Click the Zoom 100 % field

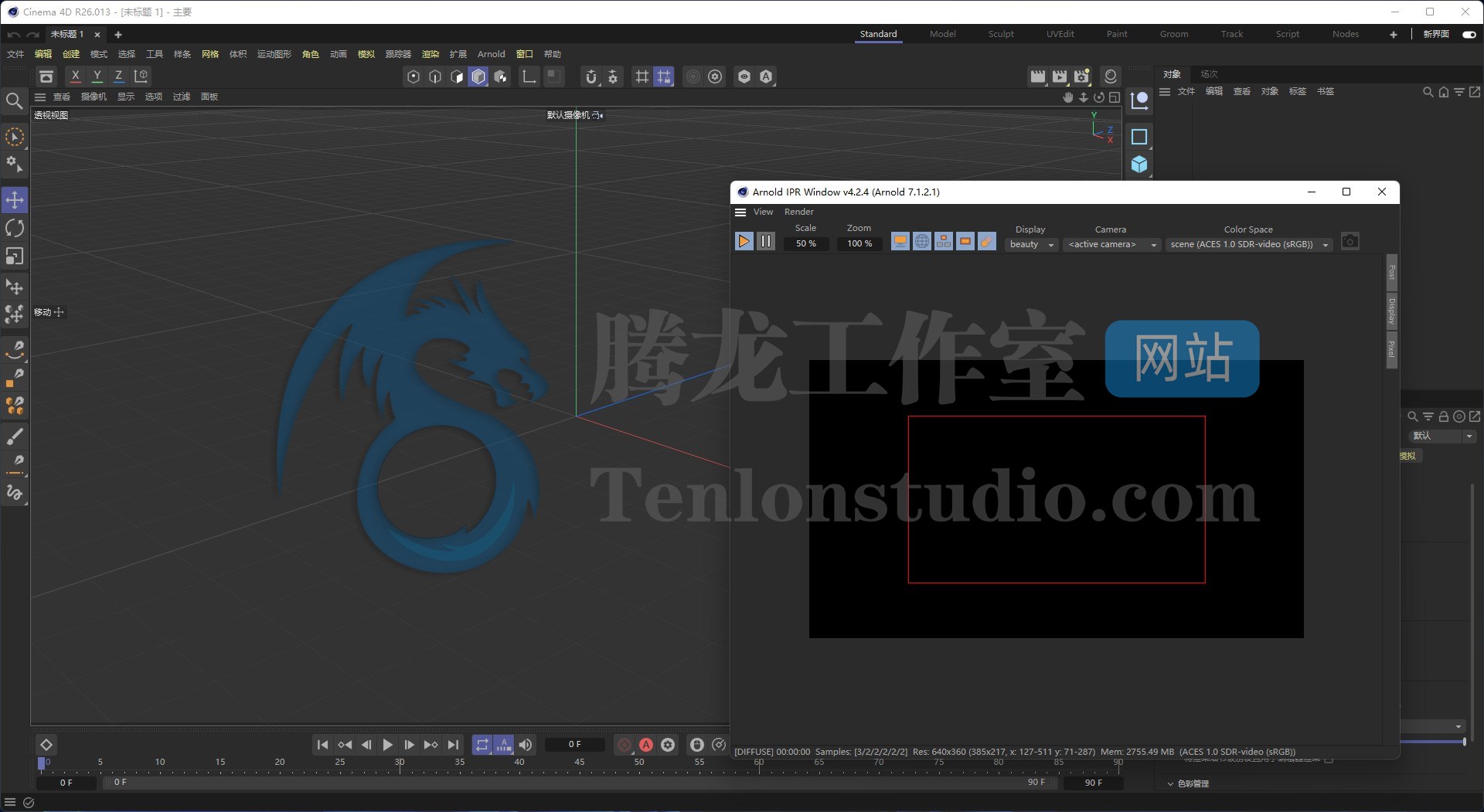[859, 243]
